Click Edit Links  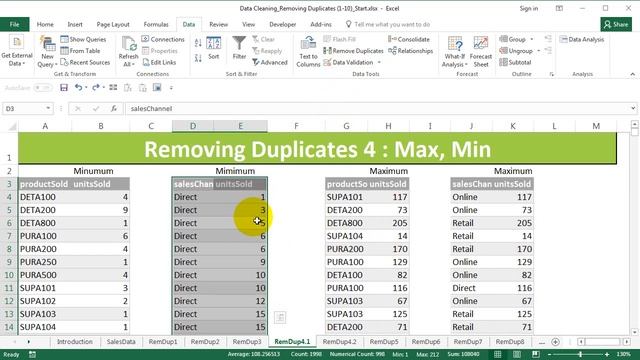159,62
